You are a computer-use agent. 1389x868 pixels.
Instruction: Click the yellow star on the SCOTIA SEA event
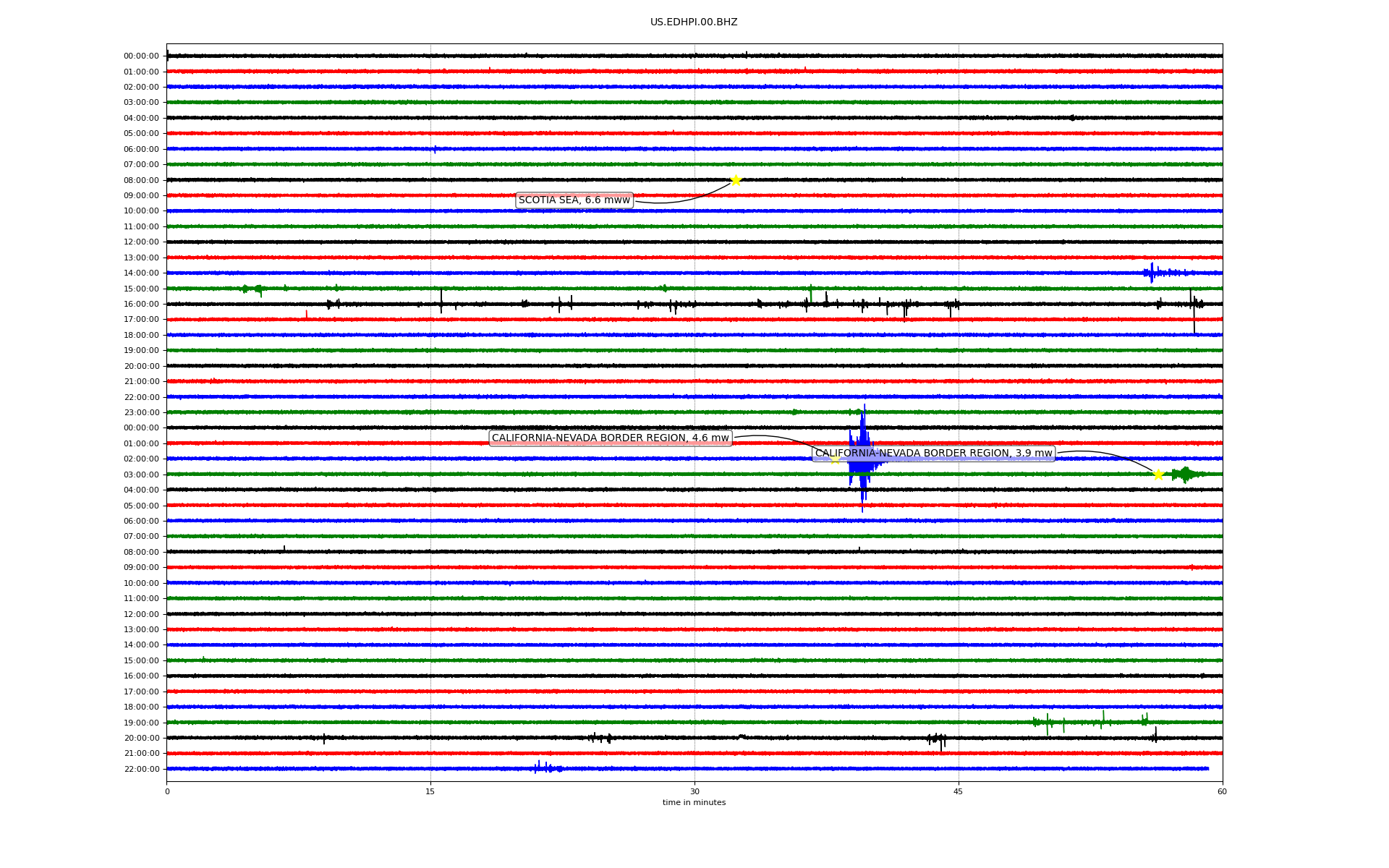(736, 180)
